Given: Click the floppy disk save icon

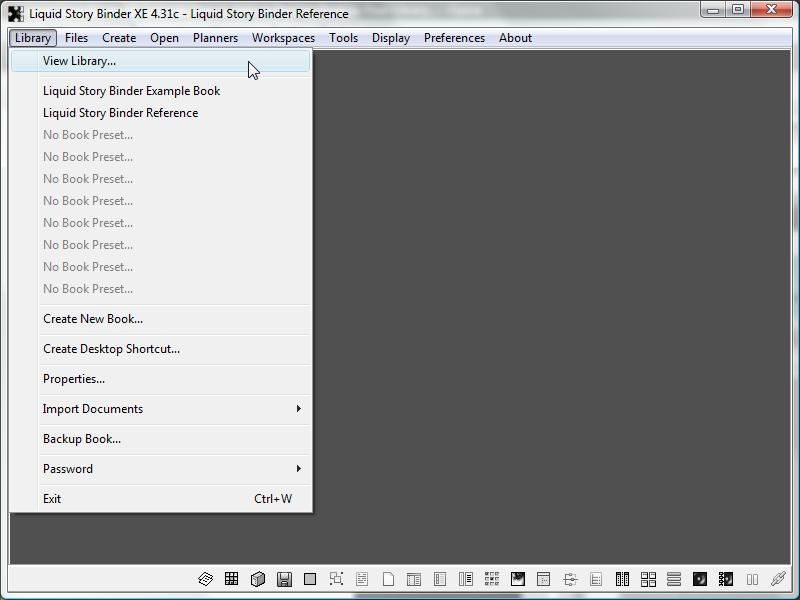Looking at the screenshot, I should coord(284,579).
